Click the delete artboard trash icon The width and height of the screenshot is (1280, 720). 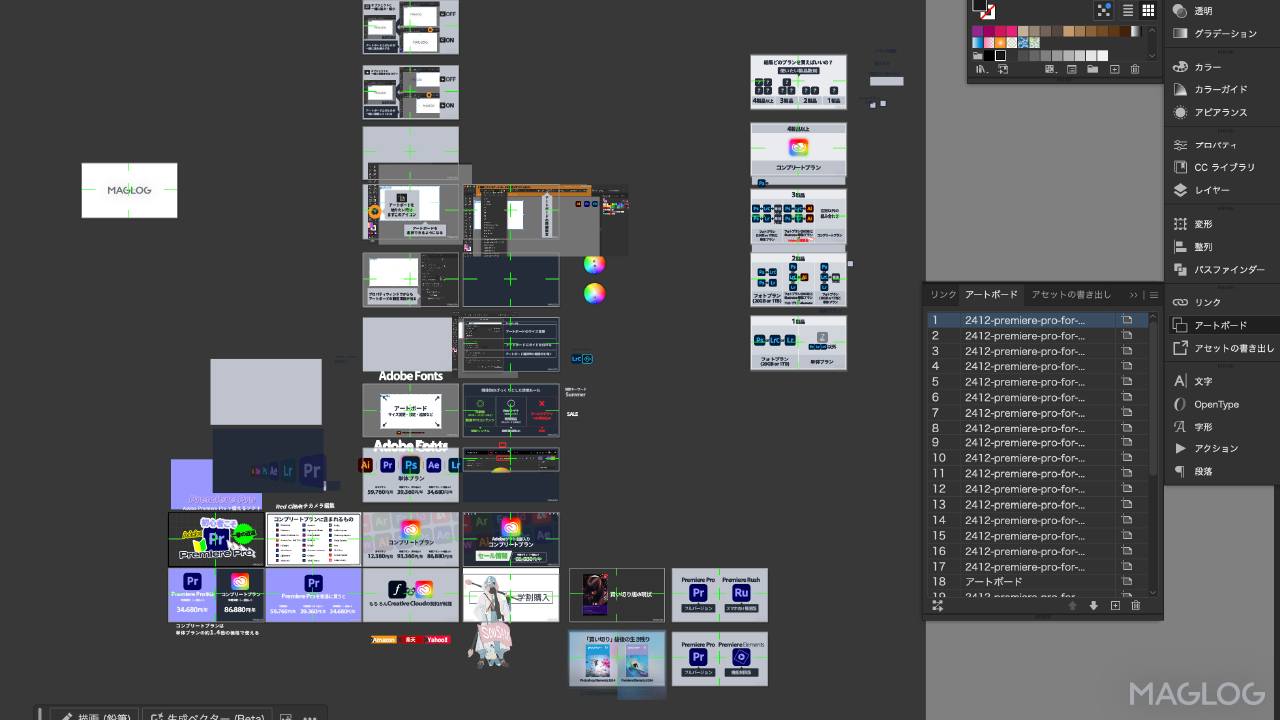(x=1135, y=605)
